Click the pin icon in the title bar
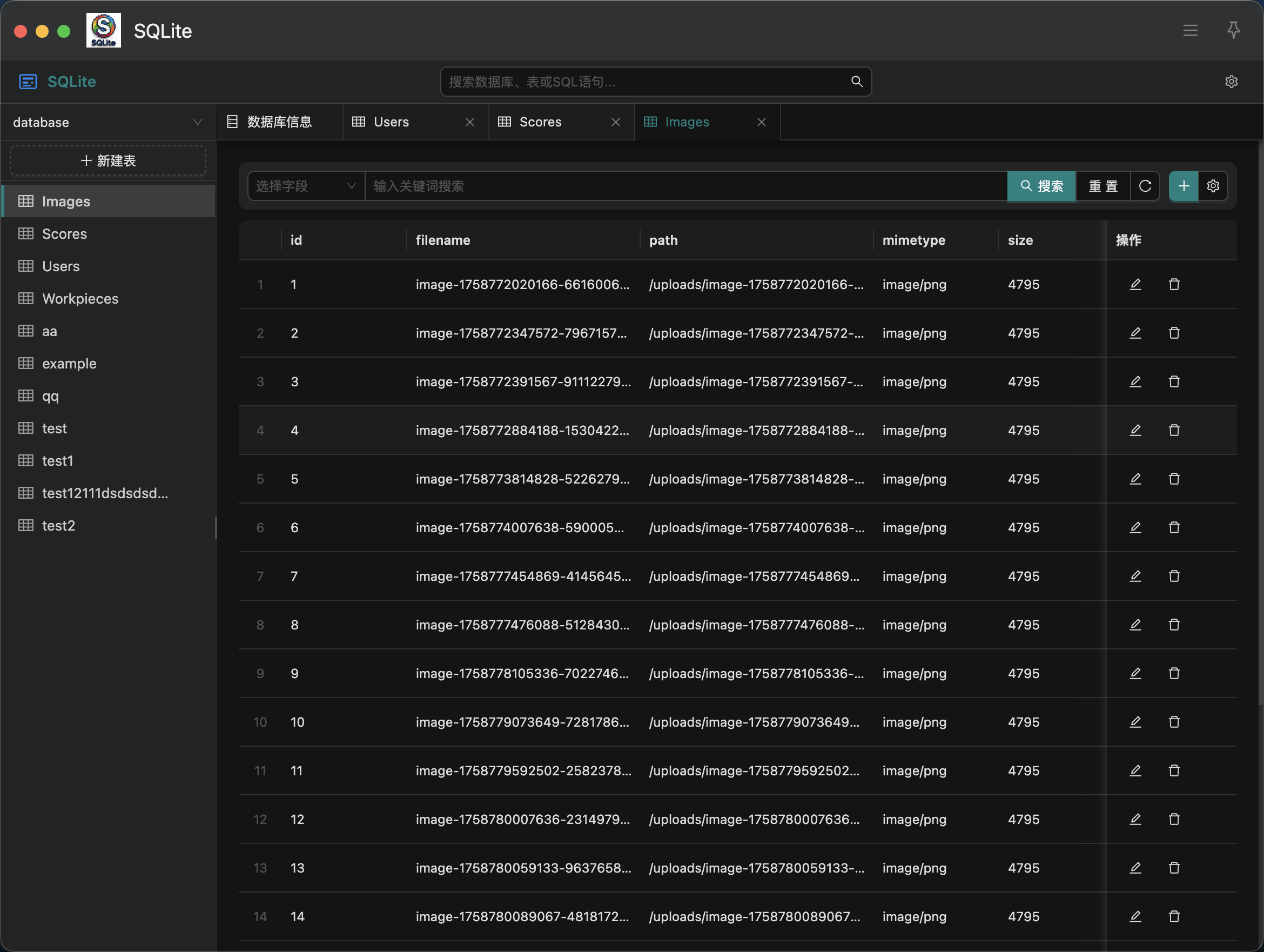The width and height of the screenshot is (1264, 952). (x=1233, y=30)
